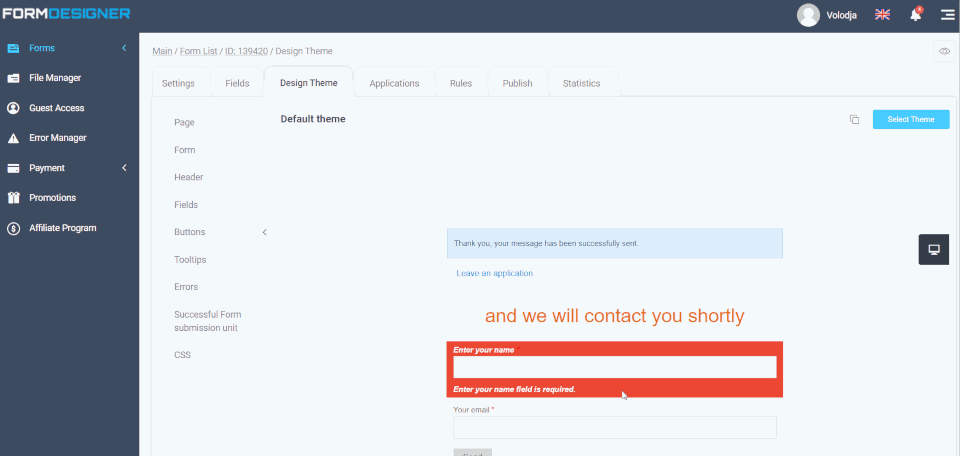Image resolution: width=960 pixels, height=456 pixels.
Task: Change language via UK flag icon
Action: pos(882,14)
